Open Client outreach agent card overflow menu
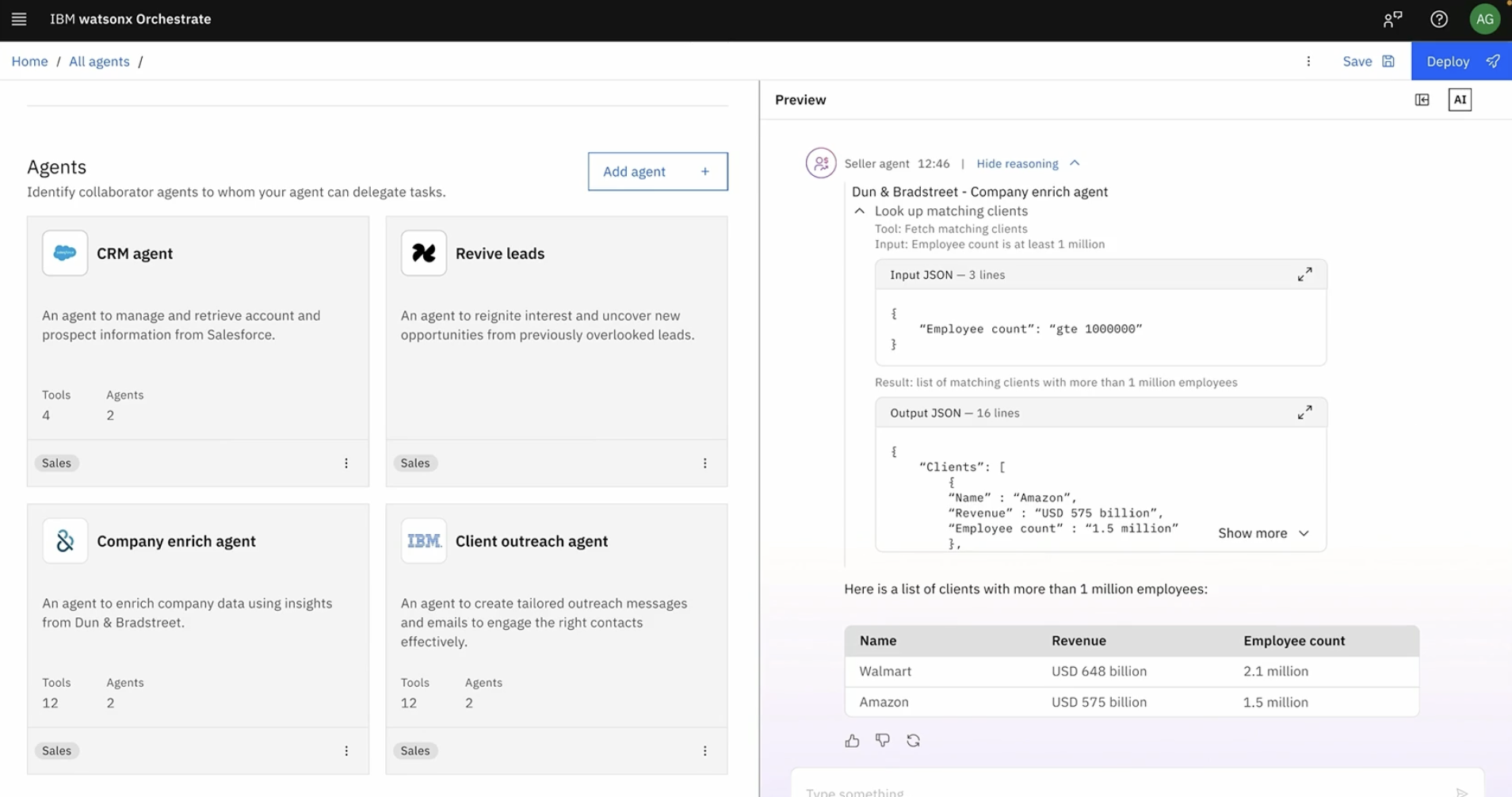This screenshot has width=1512, height=797. click(x=705, y=750)
